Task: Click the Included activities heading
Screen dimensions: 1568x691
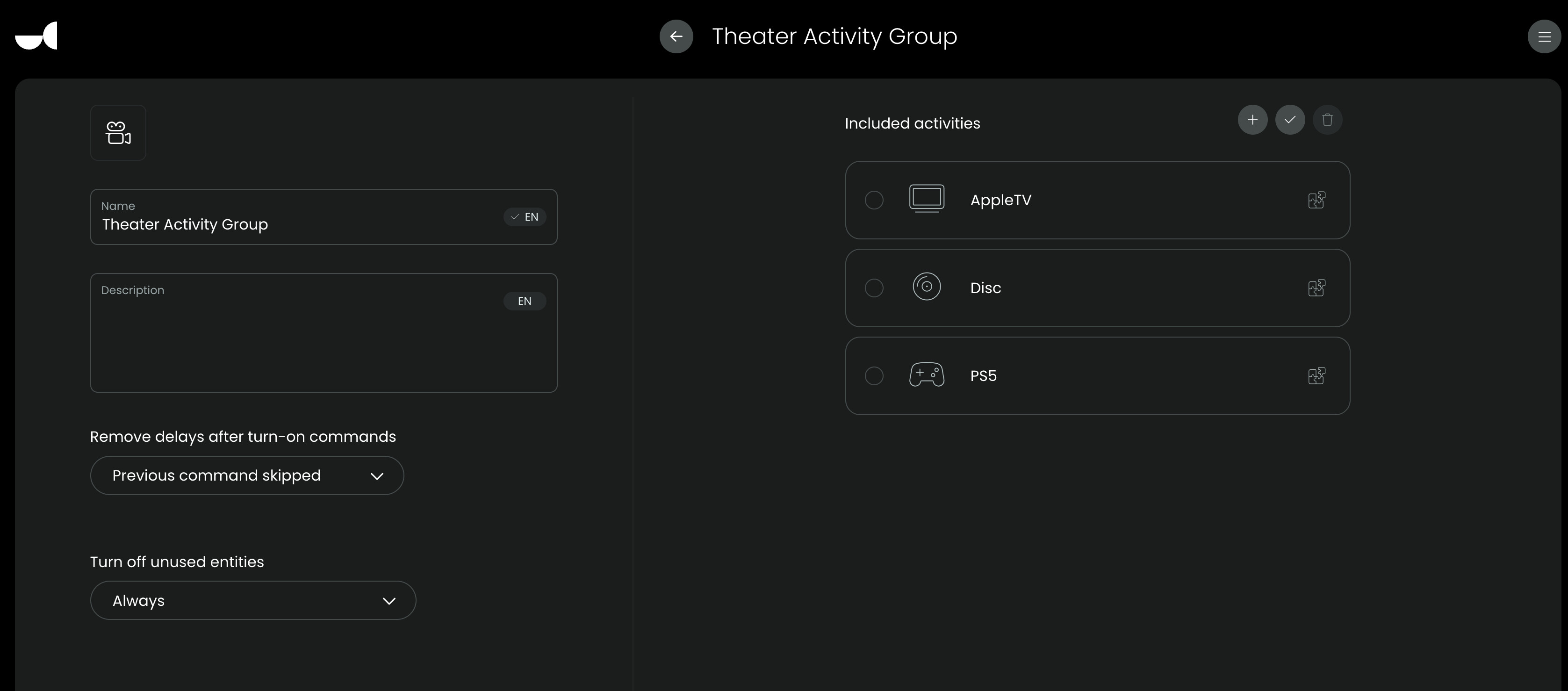Action: point(913,123)
